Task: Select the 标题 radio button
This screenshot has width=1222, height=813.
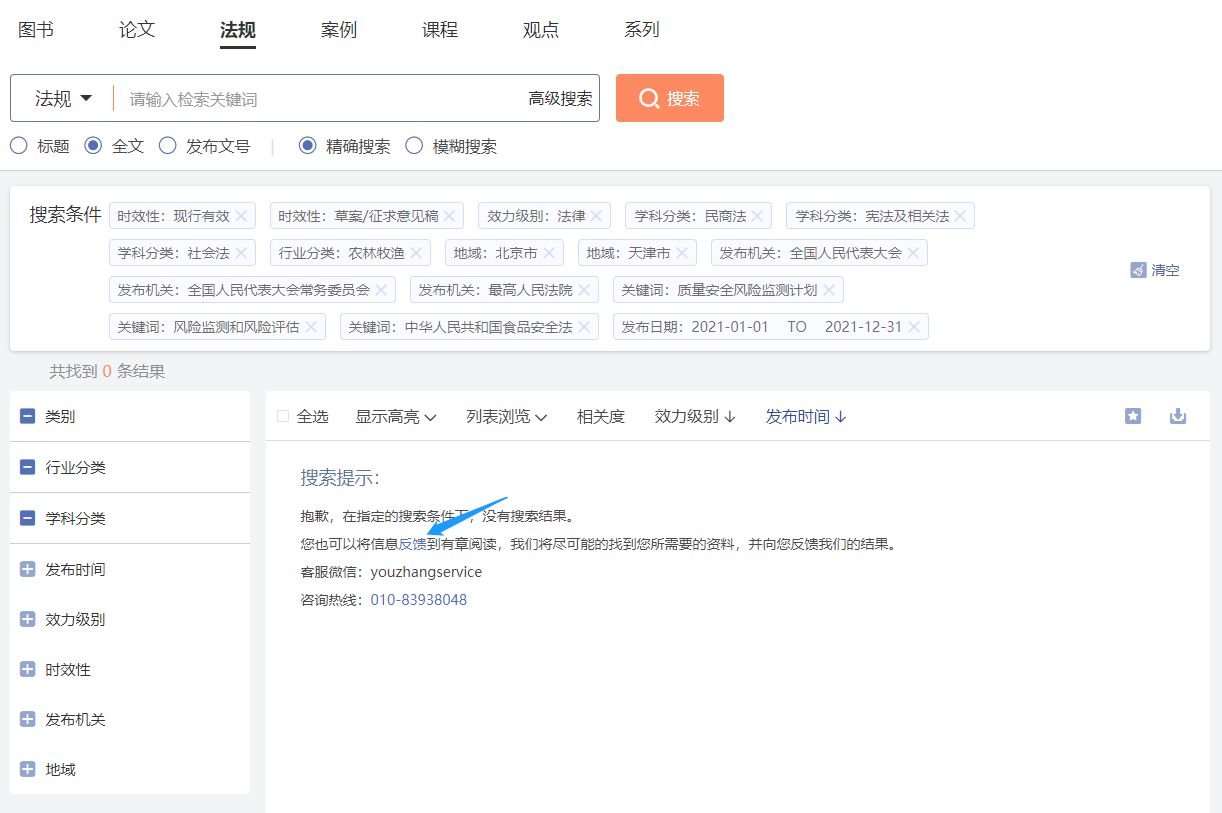Action: click(x=19, y=146)
